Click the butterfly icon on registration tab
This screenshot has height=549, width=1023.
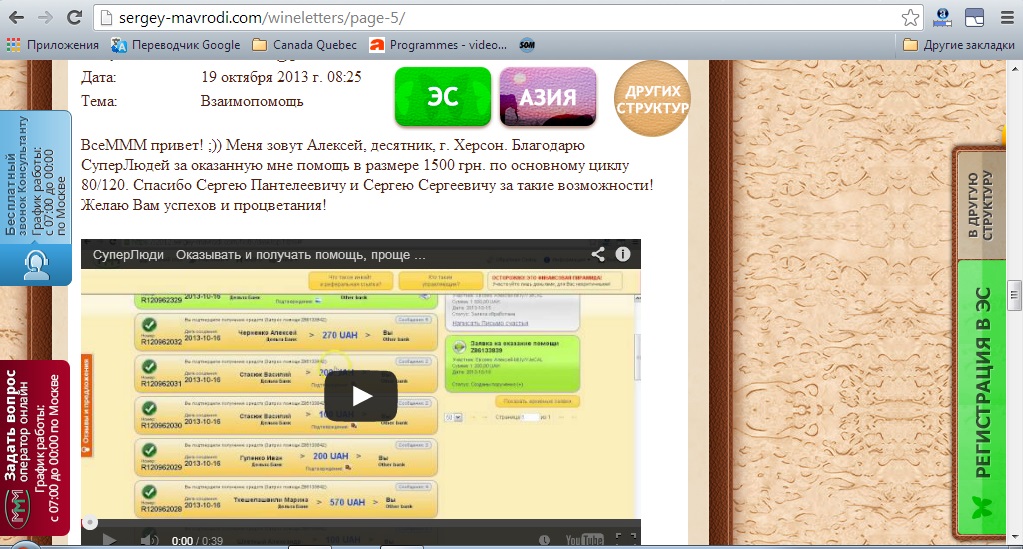click(982, 507)
